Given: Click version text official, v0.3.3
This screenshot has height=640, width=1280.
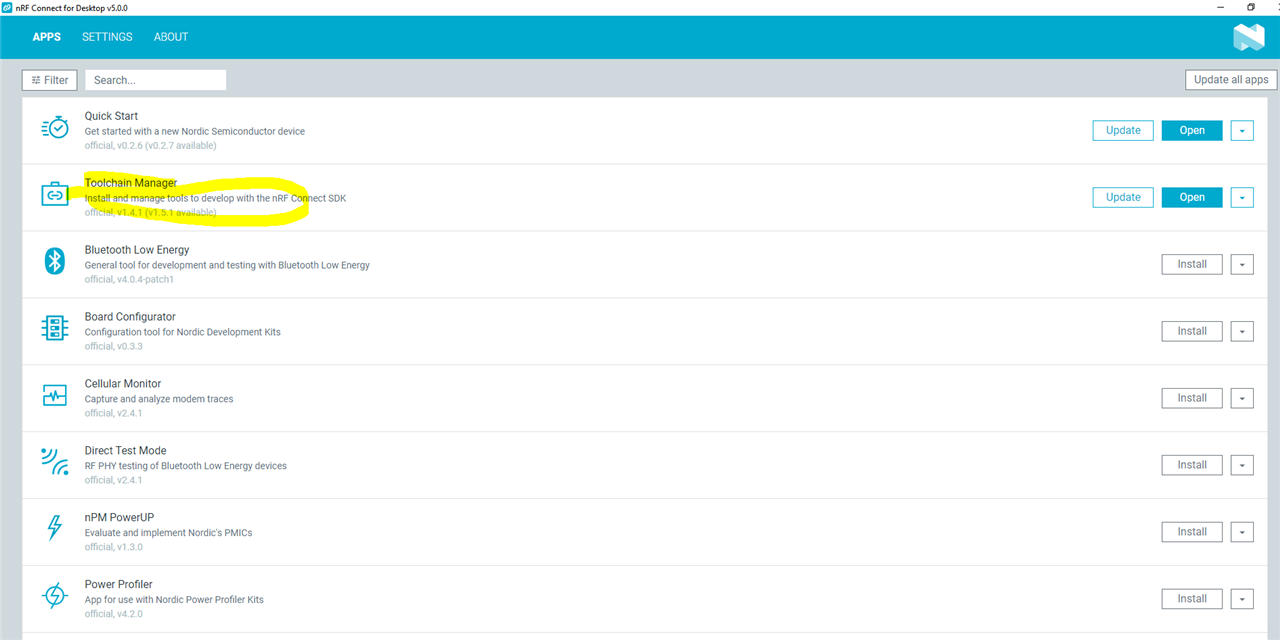Looking at the screenshot, I should 114,346.
